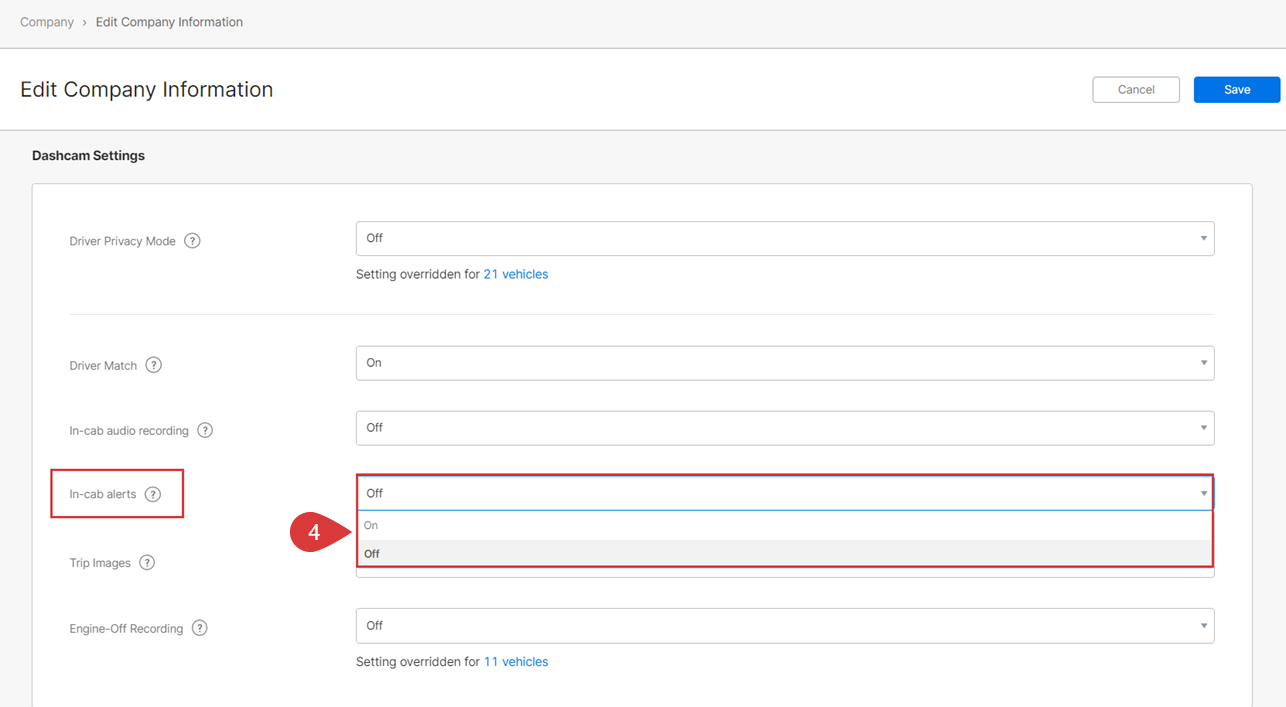The image size is (1286, 707).
Task: Click Engine-Off Recording help icon
Action: 199,628
